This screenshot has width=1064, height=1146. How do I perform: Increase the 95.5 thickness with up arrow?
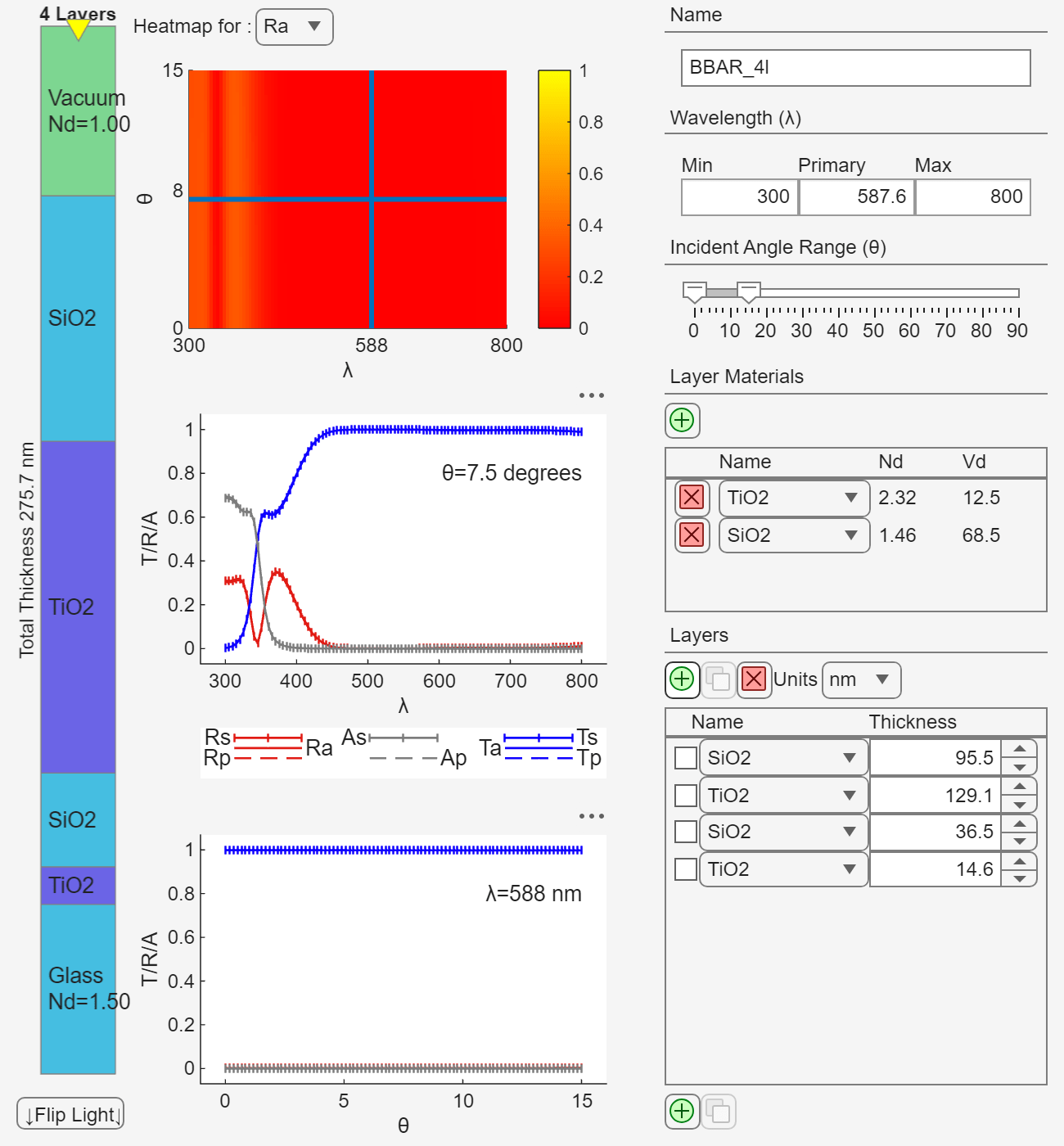click(1019, 749)
